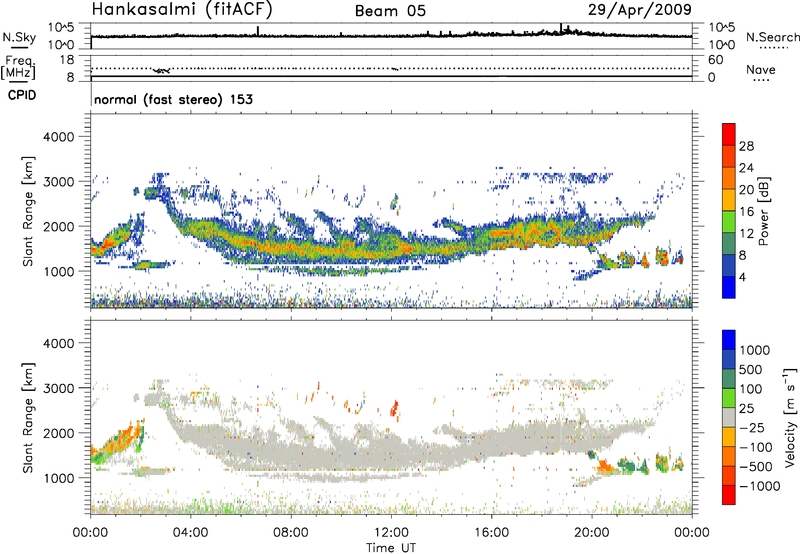This screenshot has height=554, width=800.
Task: Click the gray segment of velocity colorbar
Action: point(729,417)
